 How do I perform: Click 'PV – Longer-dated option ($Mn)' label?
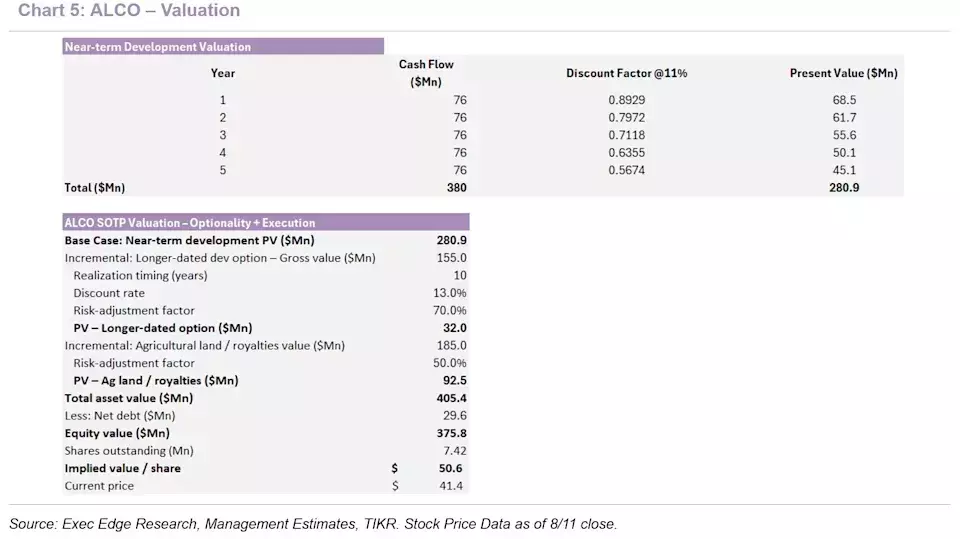pos(163,328)
